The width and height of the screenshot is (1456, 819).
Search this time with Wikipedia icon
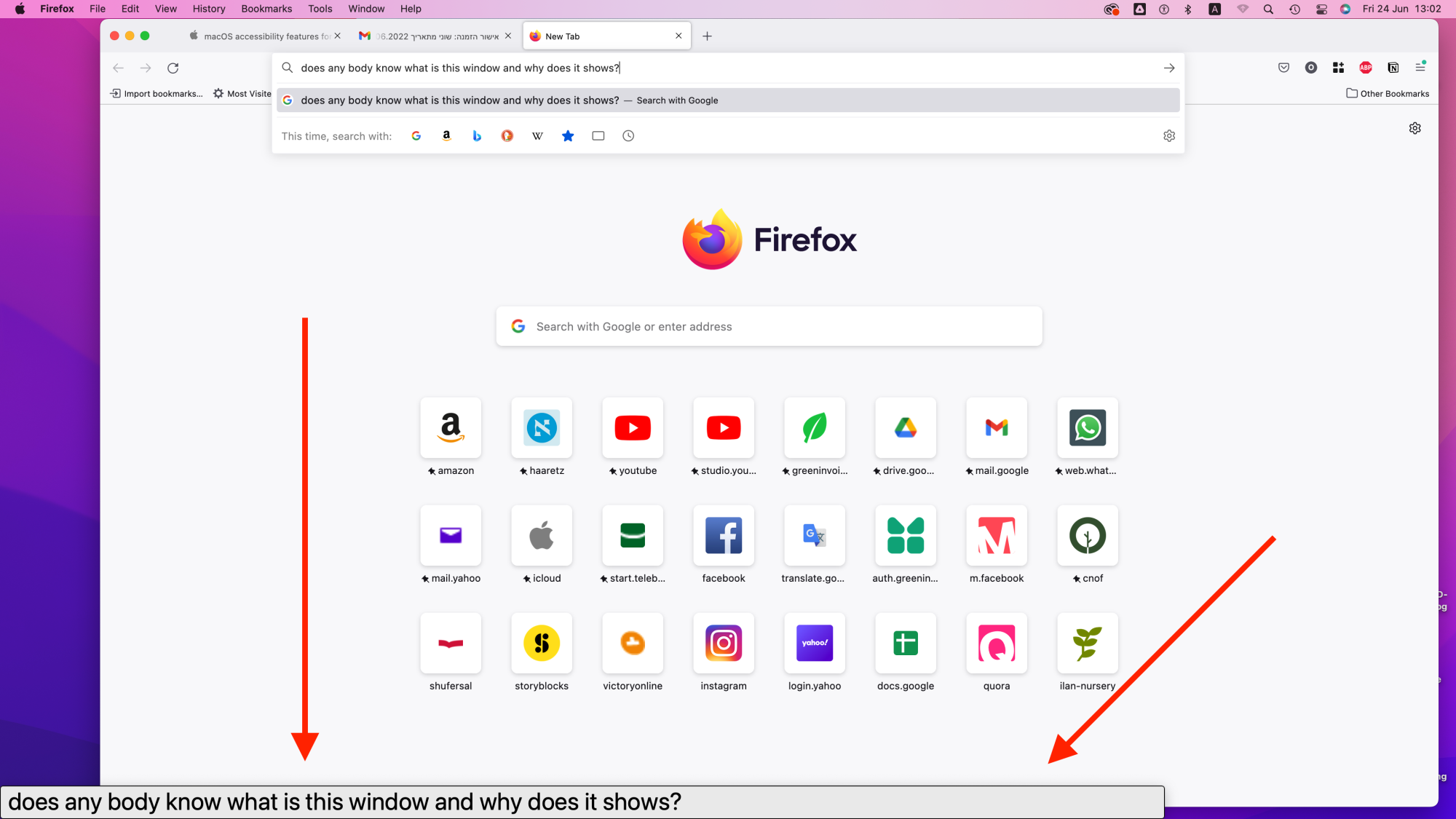[x=538, y=136]
